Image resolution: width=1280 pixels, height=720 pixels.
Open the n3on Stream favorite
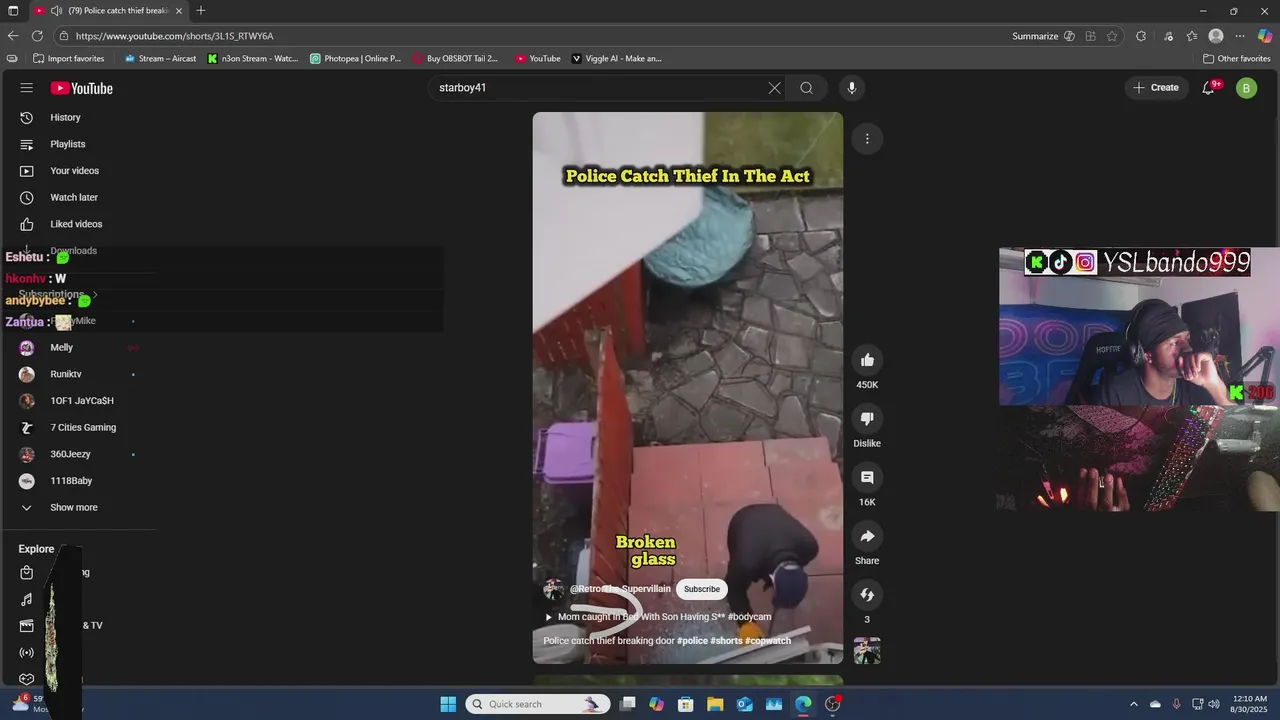pos(253,59)
